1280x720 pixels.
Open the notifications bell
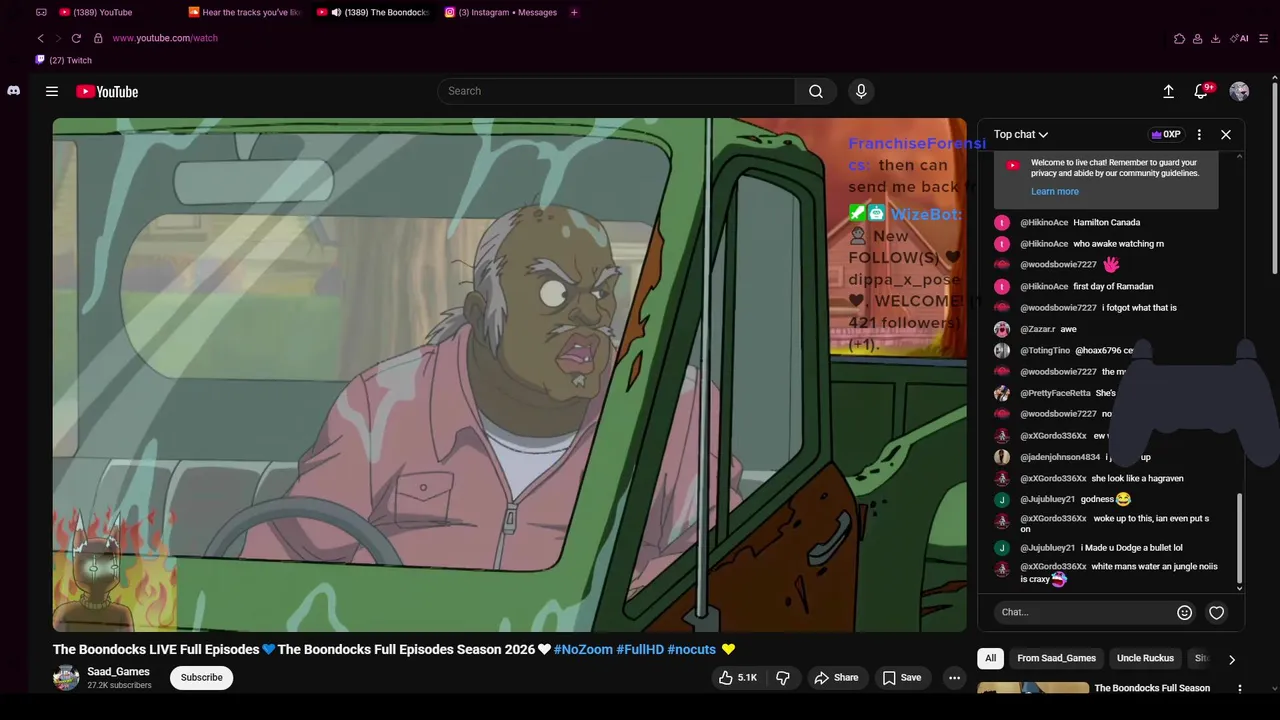(1201, 91)
